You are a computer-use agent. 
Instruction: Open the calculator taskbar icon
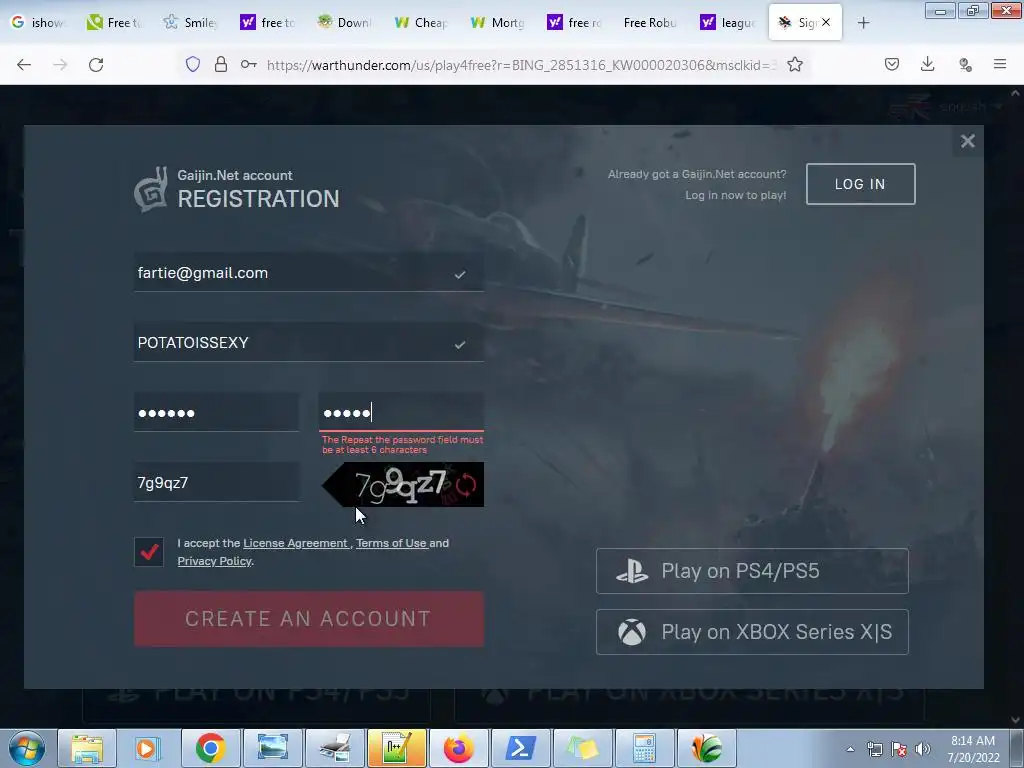[x=644, y=748]
